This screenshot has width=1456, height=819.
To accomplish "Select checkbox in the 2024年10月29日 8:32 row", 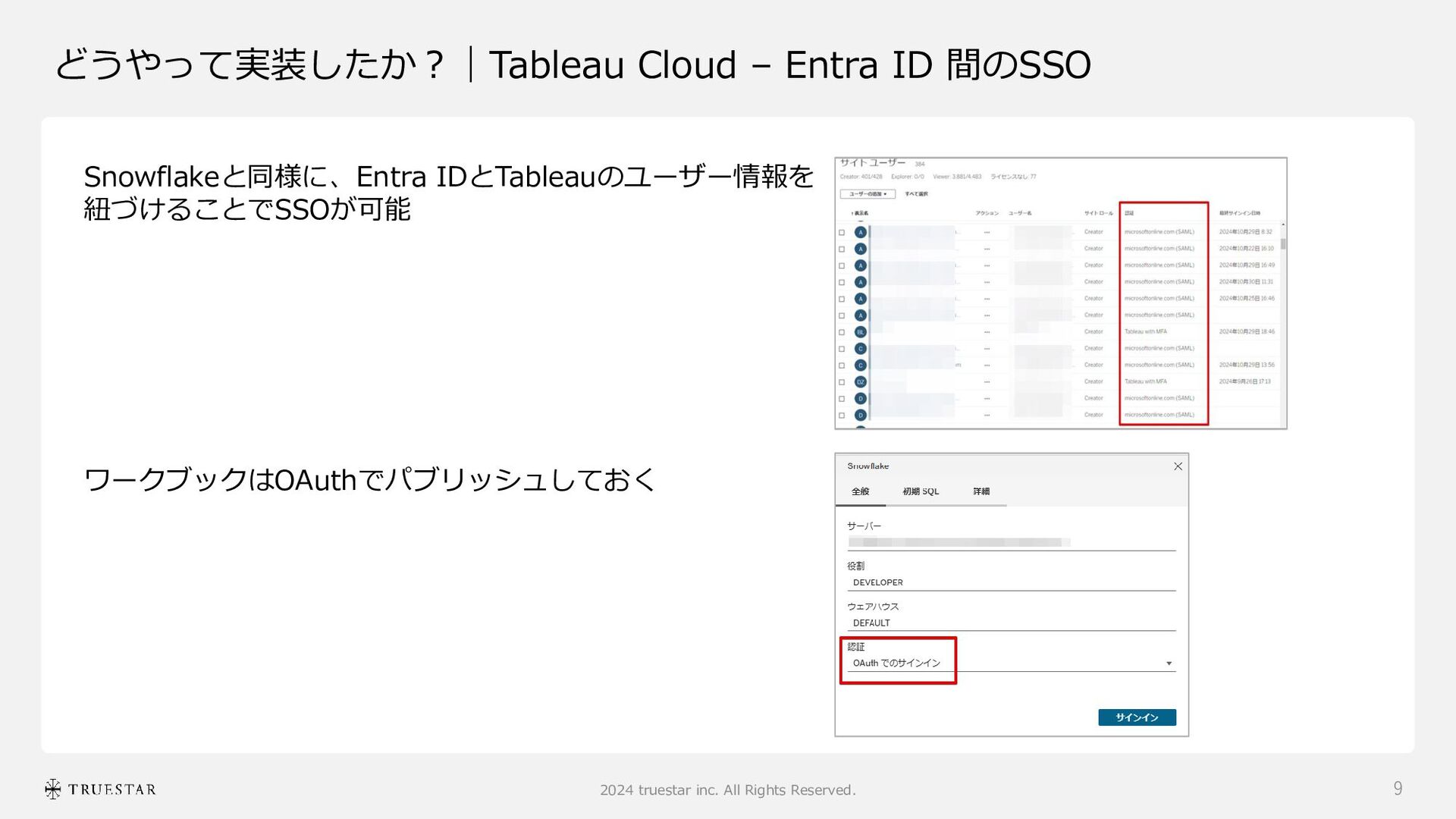I will [842, 233].
